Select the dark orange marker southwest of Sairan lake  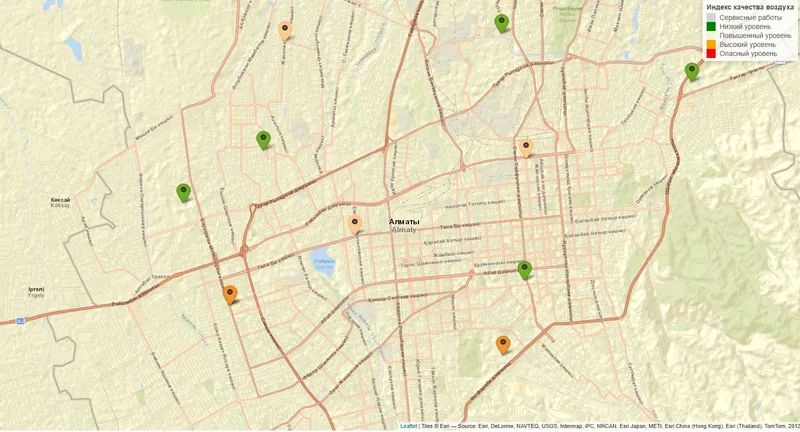point(230,294)
